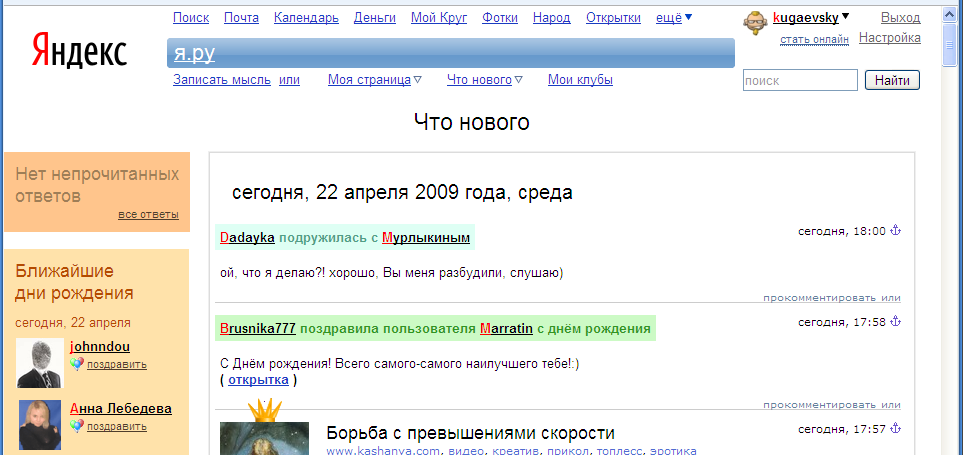Open the crowned post image thumbnail
This screenshot has height=455, width=963.
[x=265, y=438]
